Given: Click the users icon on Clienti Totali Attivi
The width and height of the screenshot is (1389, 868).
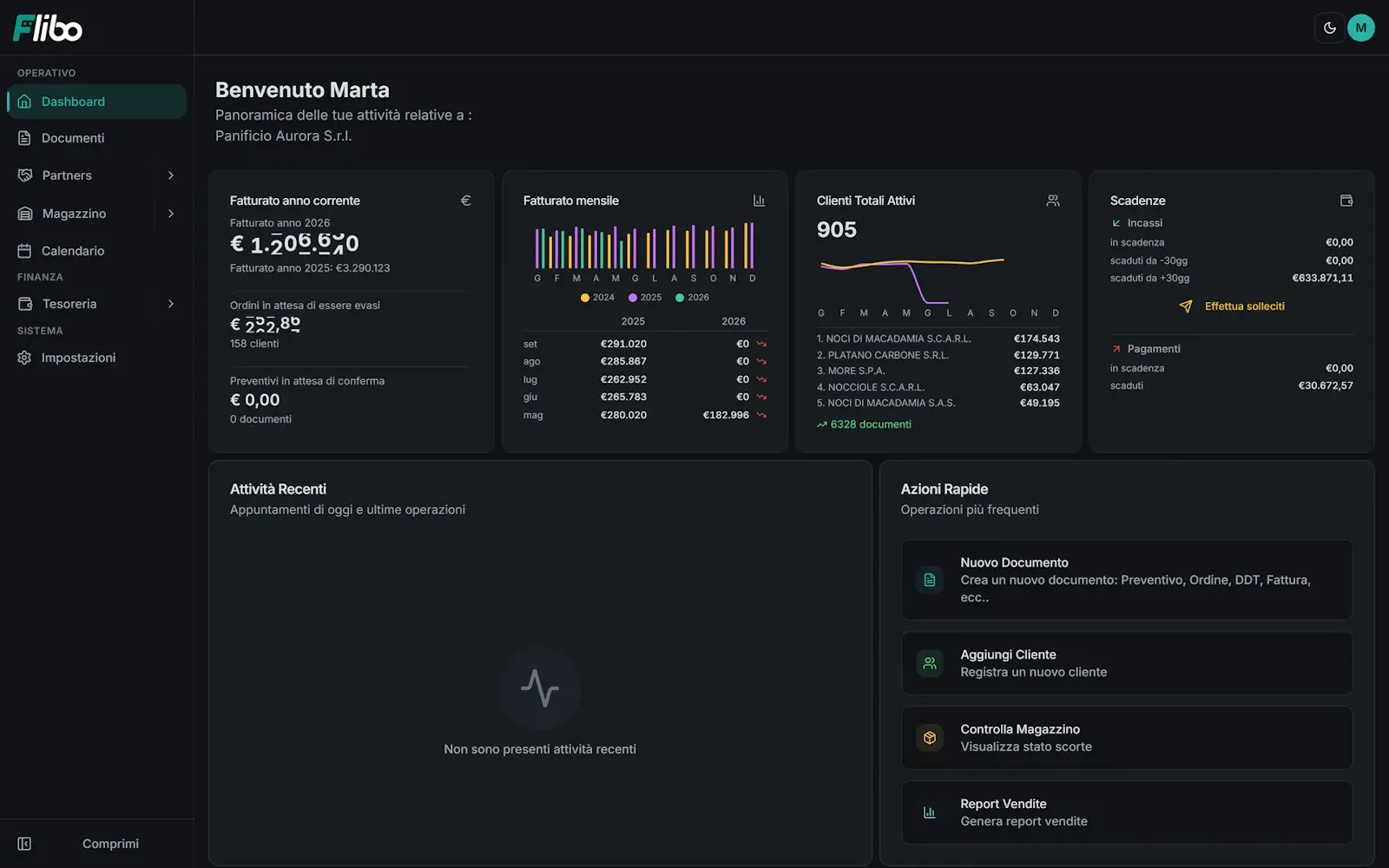Looking at the screenshot, I should (x=1053, y=201).
